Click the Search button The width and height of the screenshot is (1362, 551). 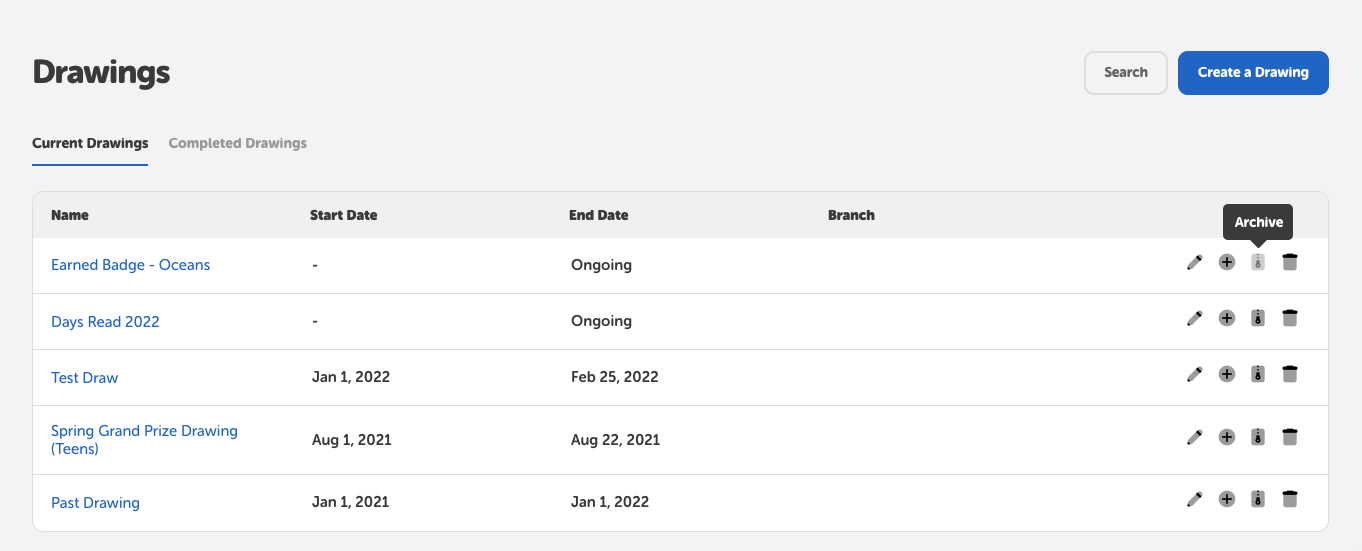click(1125, 73)
